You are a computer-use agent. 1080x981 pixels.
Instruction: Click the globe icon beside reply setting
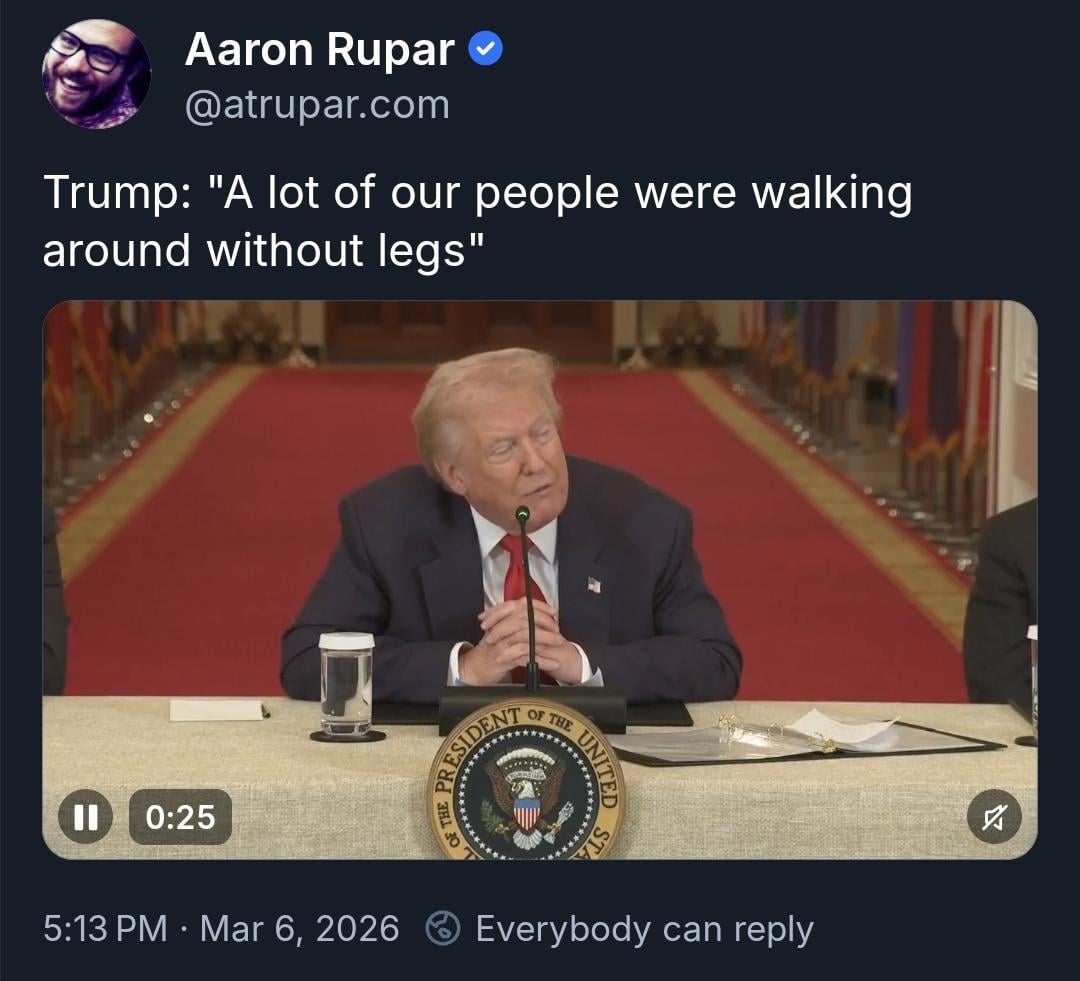pyautogui.click(x=443, y=928)
